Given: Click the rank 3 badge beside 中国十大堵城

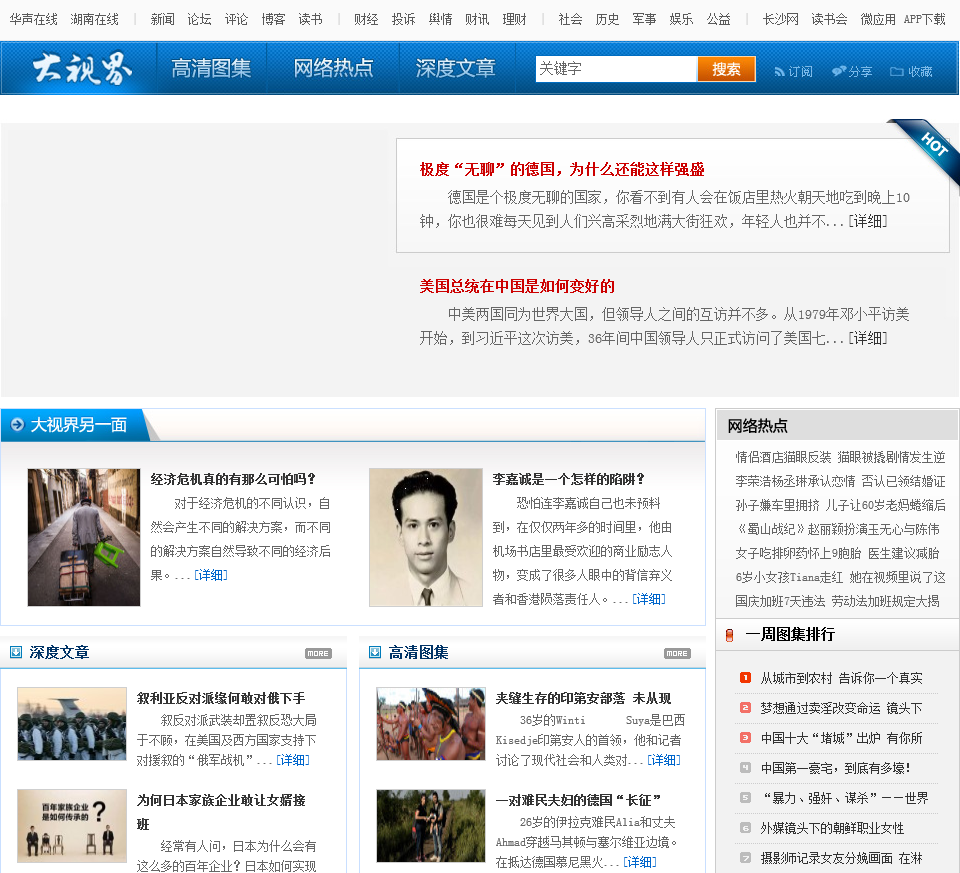Looking at the screenshot, I should pyautogui.click(x=745, y=738).
